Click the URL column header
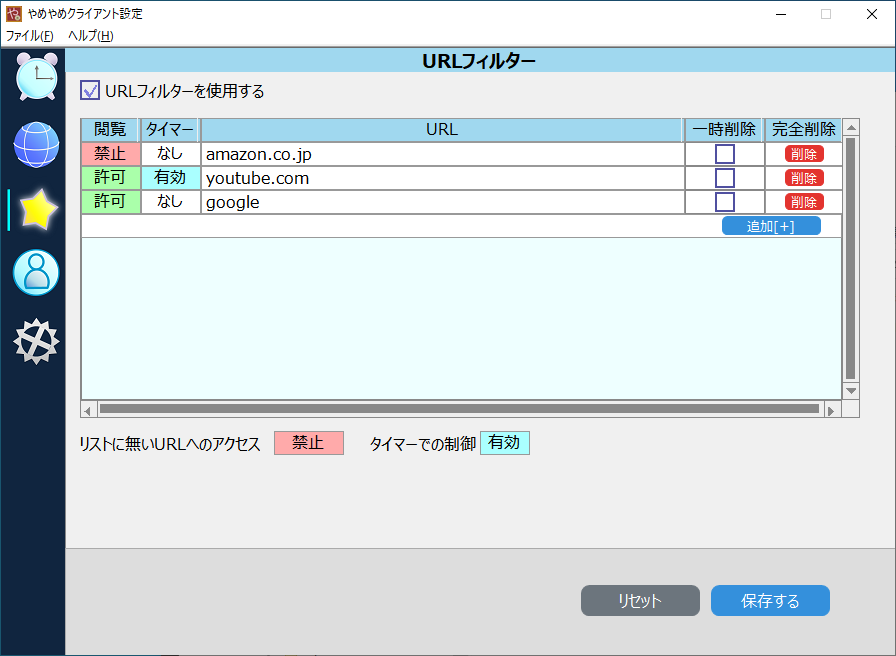The width and height of the screenshot is (896, 656). tap(442, 130)
